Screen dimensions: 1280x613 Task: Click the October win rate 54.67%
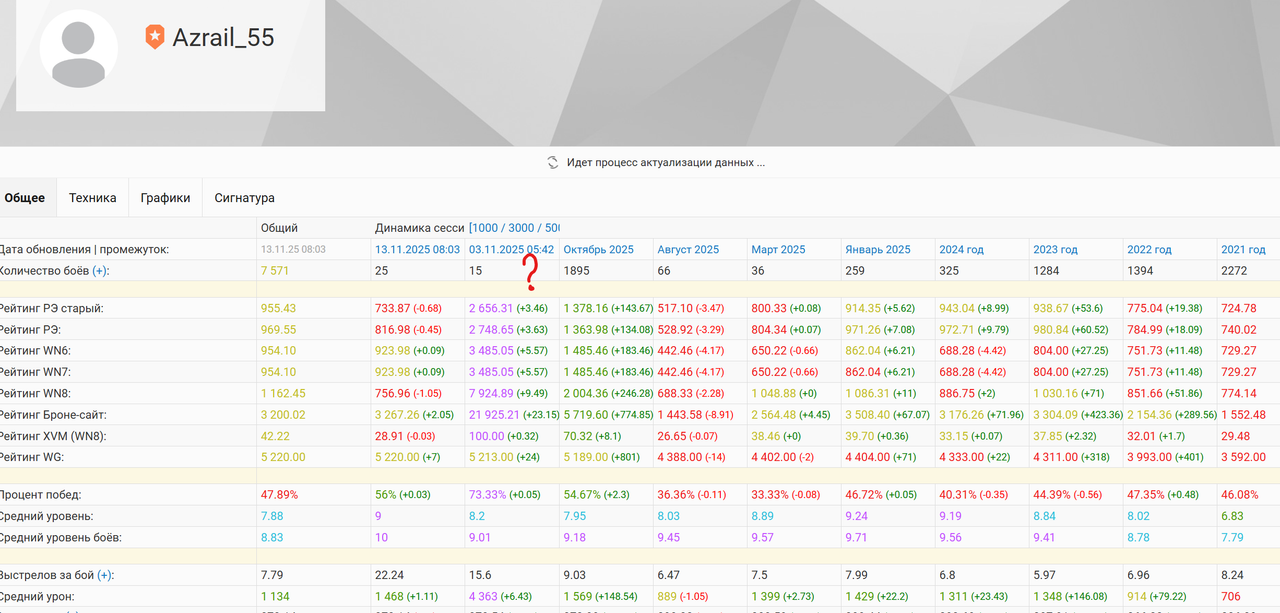[x=581, y=495]
